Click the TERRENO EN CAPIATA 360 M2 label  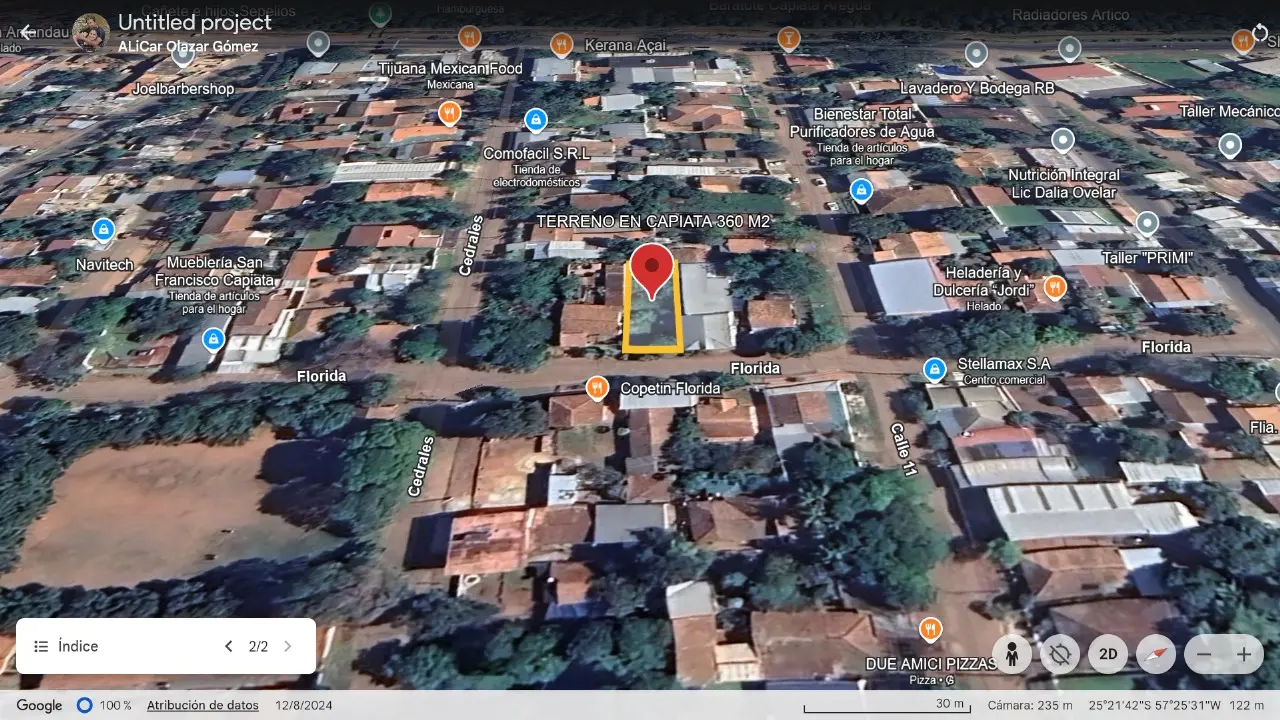[x=653, y=222]
